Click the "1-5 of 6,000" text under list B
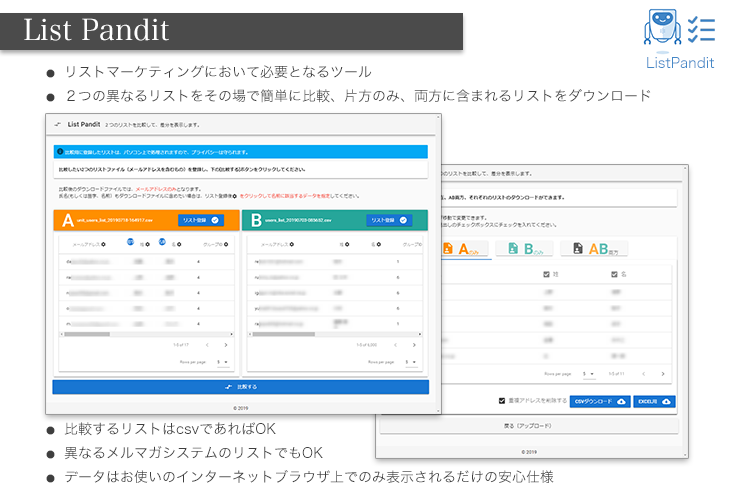740x500 pixels. click(x=367, y=345)
